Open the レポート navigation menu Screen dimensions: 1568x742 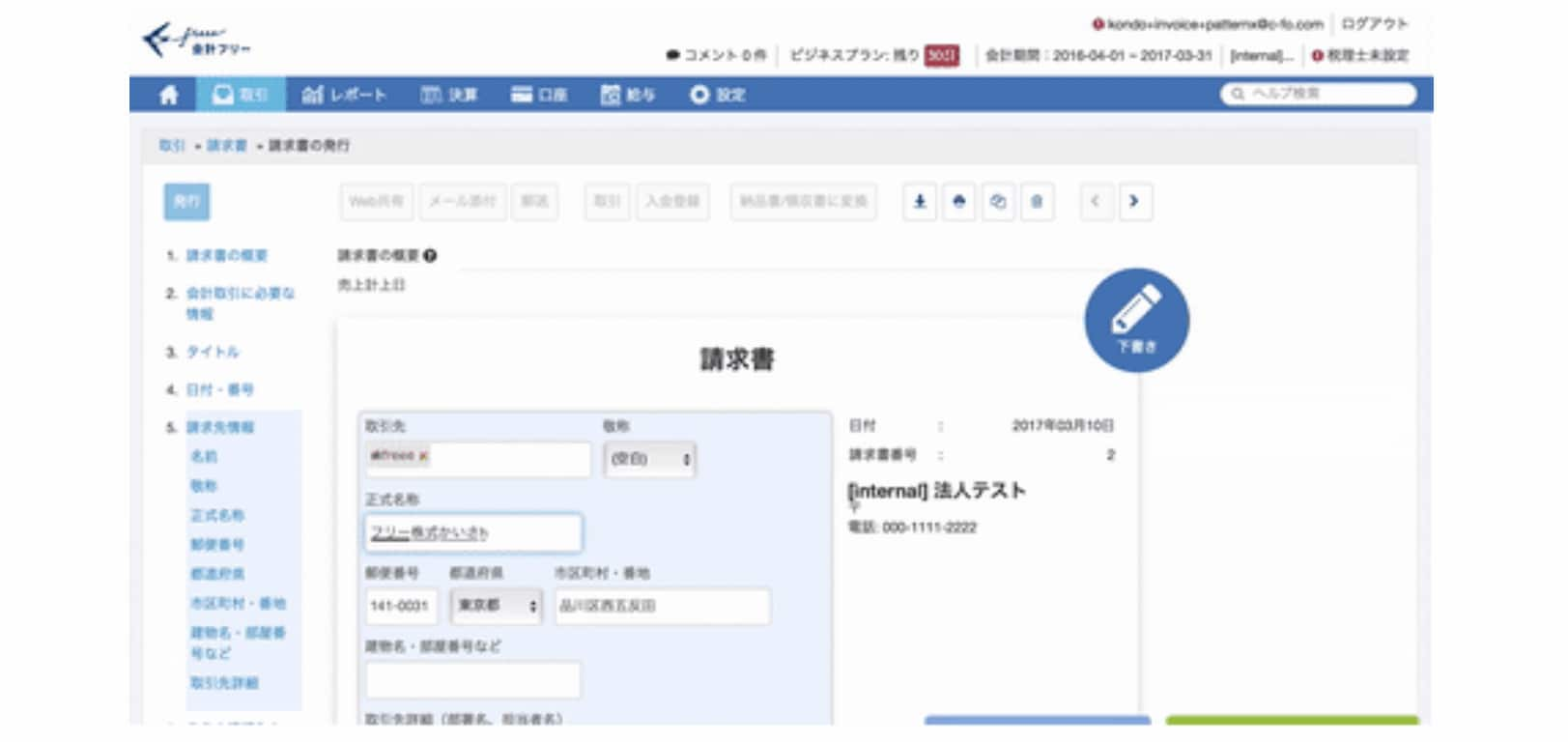coord(344,95)
